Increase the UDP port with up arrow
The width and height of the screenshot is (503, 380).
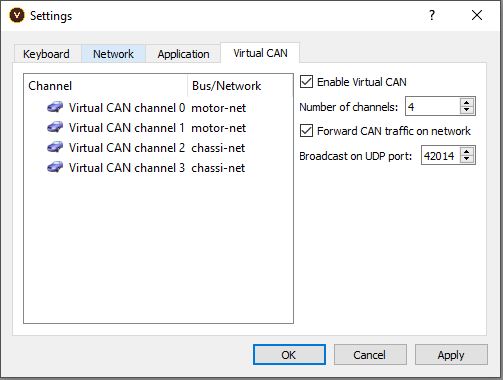coord(467,152)
